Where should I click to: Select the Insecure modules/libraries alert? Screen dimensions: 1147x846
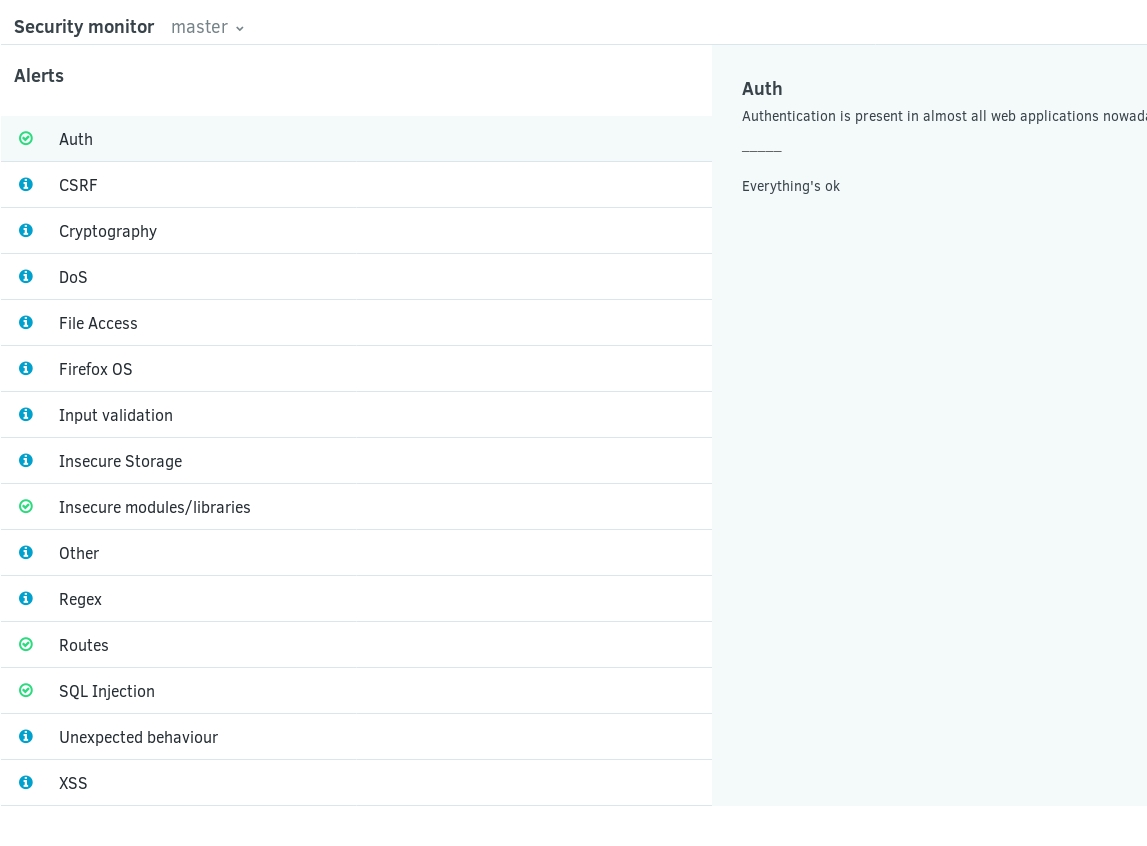click(x=356, y=507)
